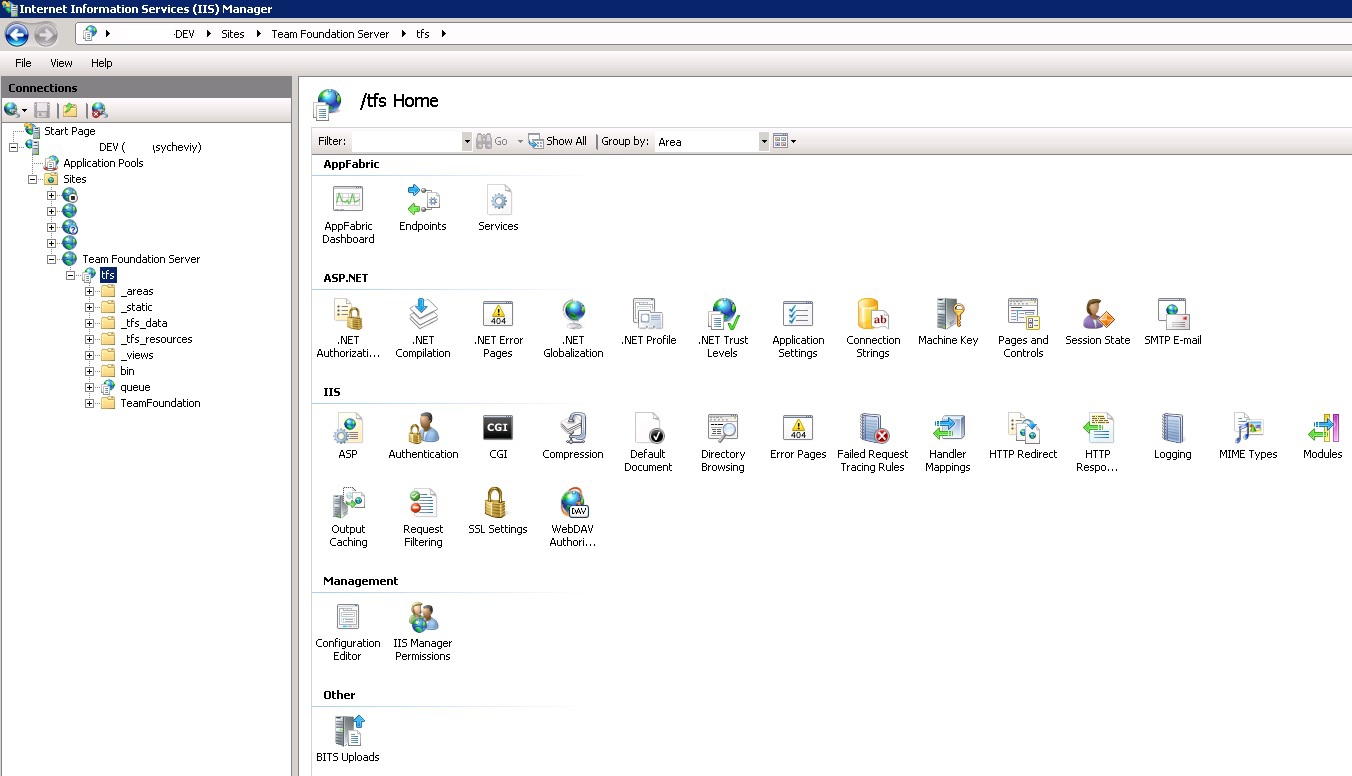Open Failed Request Tracing Rules
This screenshot has width=1352, height=776.
873,442
